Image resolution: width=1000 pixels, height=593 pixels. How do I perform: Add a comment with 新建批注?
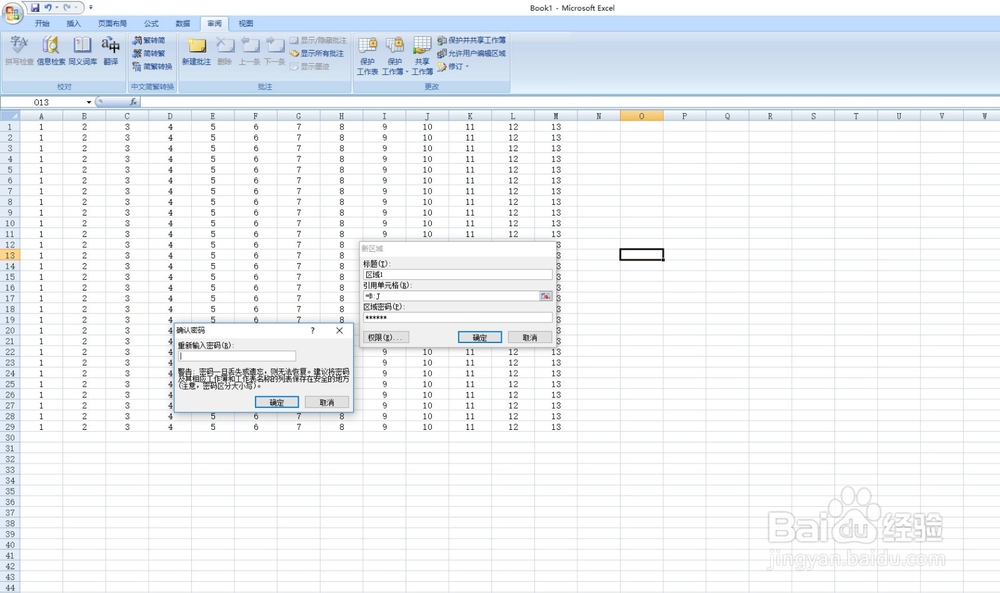(196, 50)
